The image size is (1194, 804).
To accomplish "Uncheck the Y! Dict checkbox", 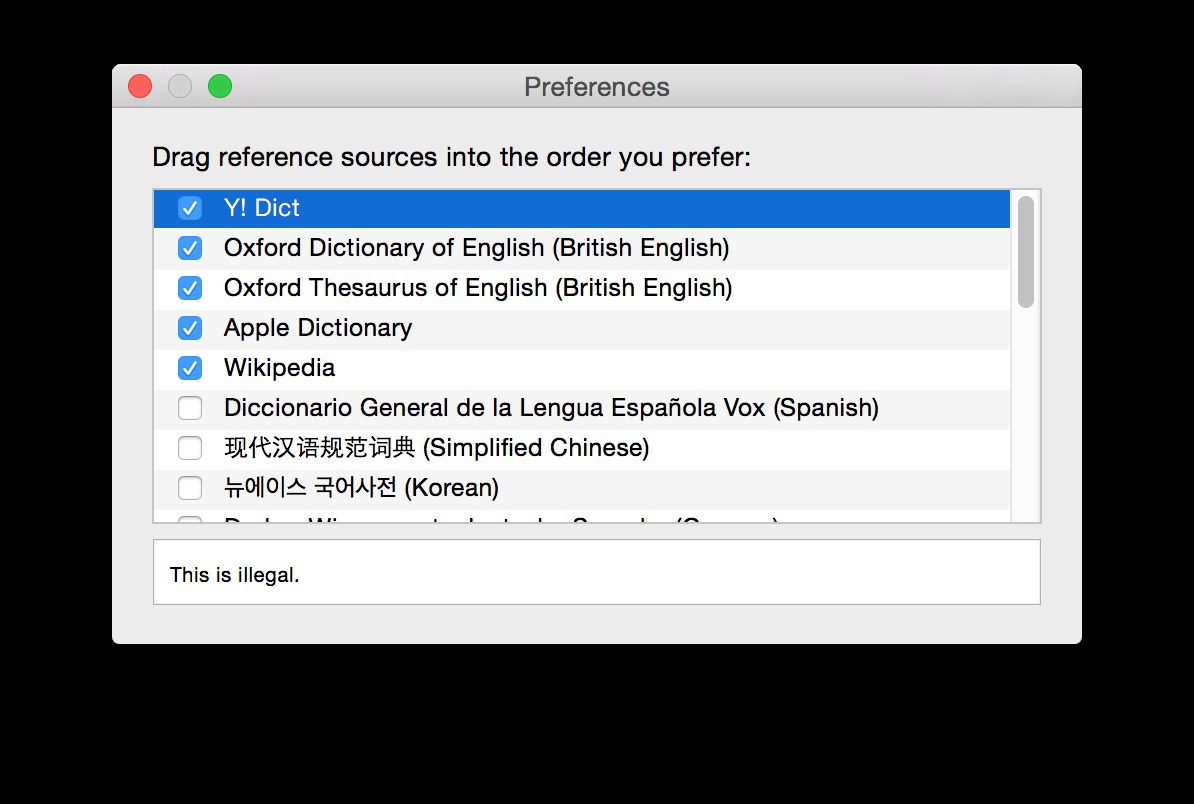I will (190, 208).
